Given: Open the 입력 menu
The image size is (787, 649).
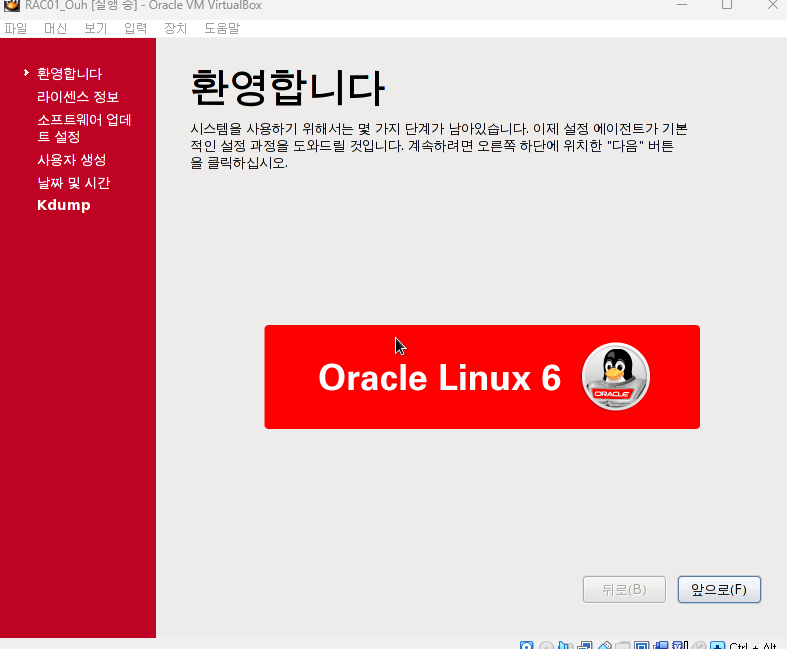Looking at the screenshot, I should coord(136,29).
